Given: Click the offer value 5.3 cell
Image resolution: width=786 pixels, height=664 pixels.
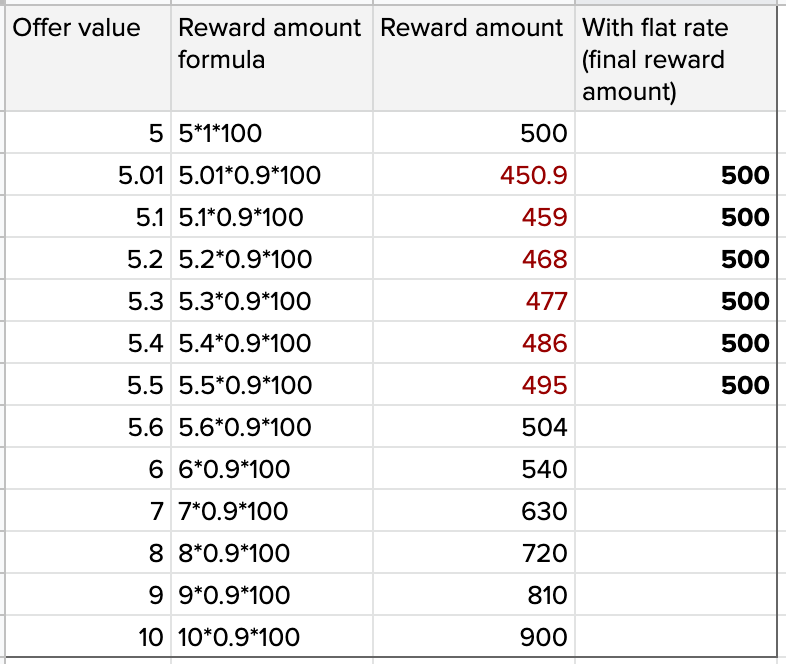Looking at the screenshot, I should [x=88, y=302].
